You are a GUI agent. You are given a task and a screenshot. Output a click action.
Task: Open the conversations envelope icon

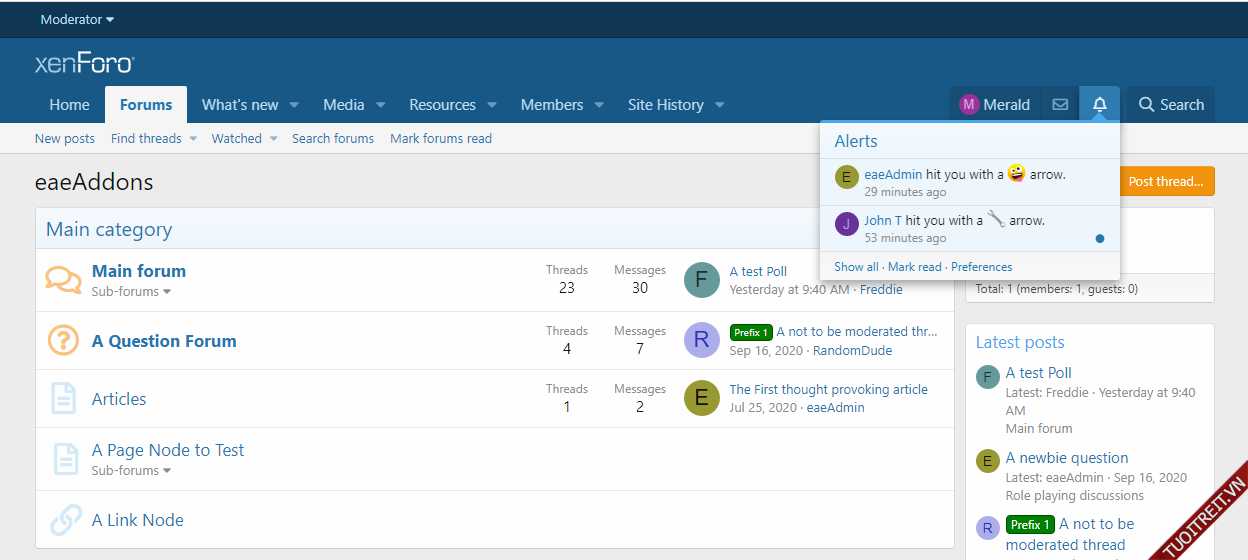pyautogui.click(x=1060, y=105)
